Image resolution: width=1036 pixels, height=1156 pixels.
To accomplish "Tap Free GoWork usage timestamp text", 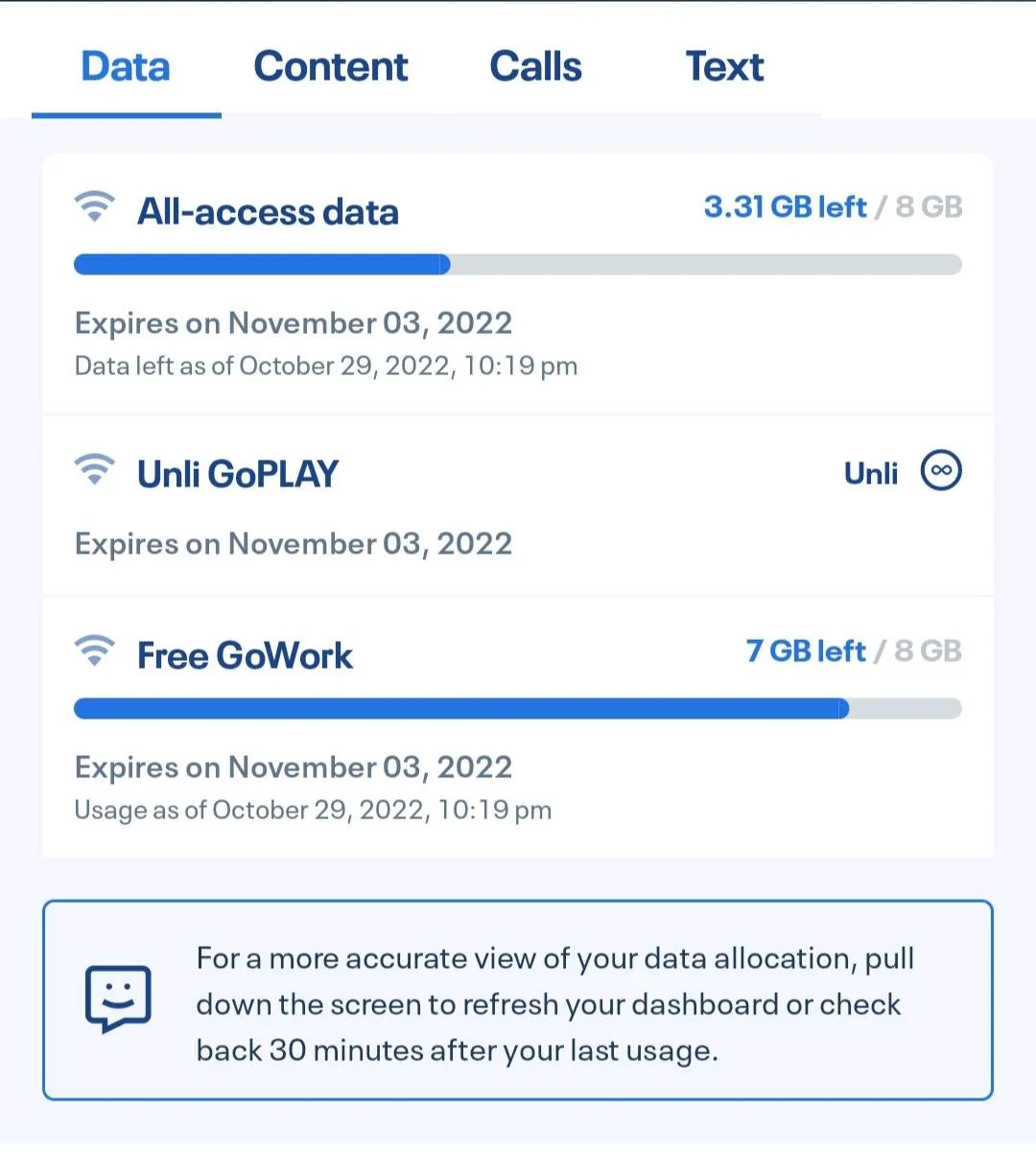I will 313,811.
